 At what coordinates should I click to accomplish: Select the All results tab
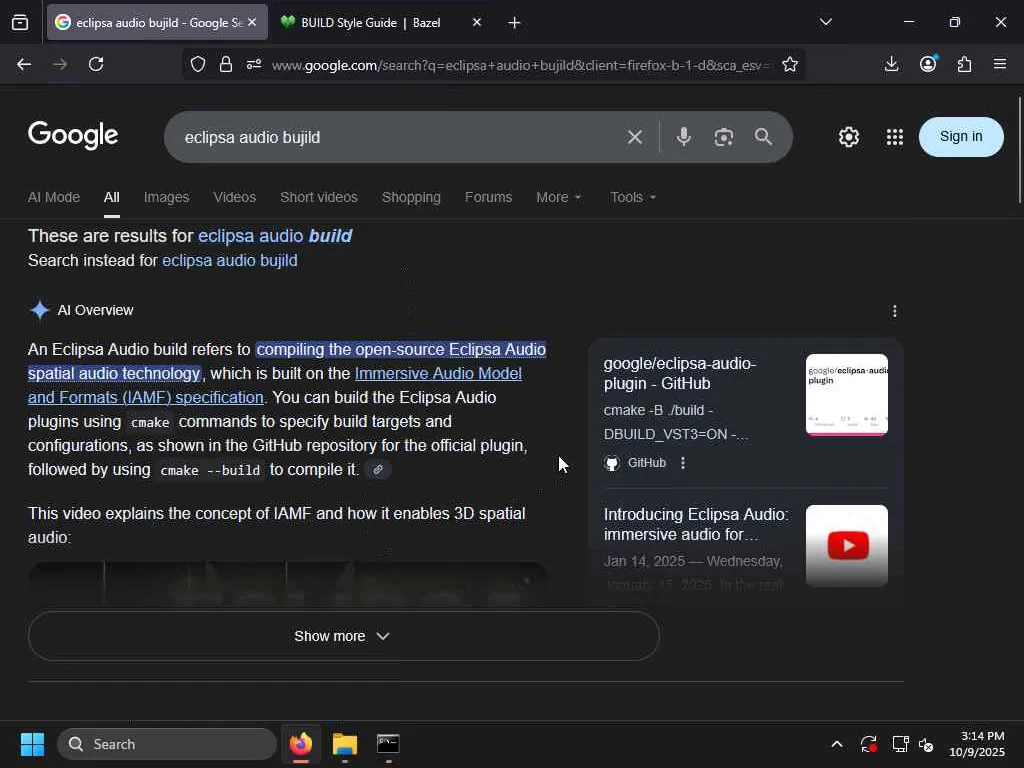(x=112, y=197)
